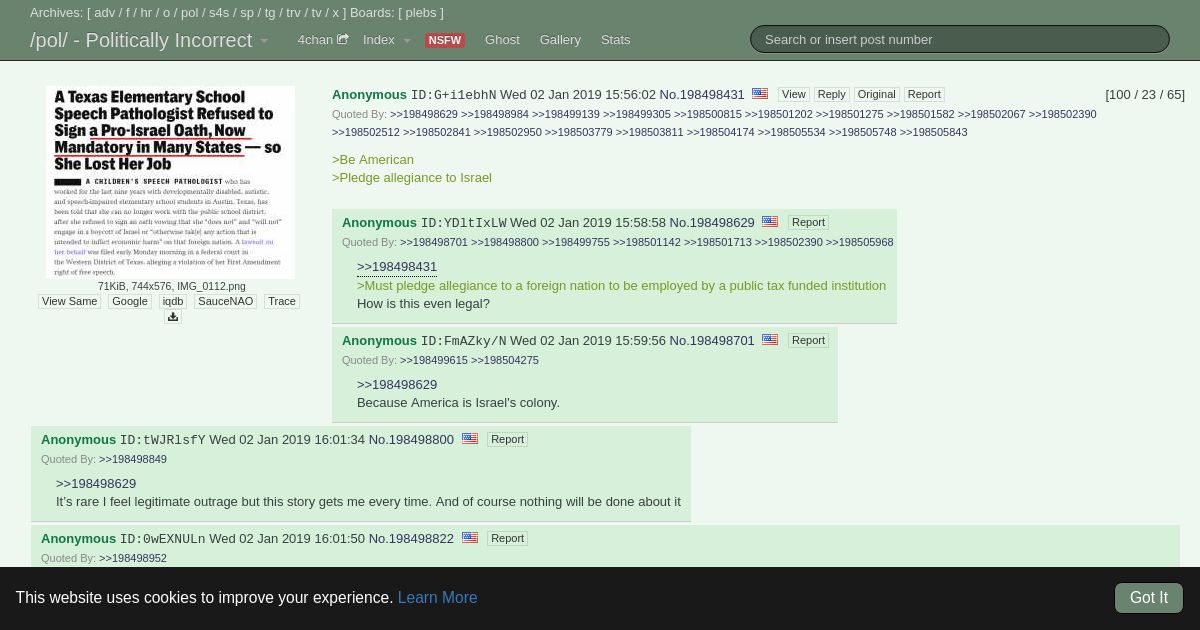Open quoted-by link >>198505843
The width and height of the screenshot is (1200, 630).
point(933,132)
